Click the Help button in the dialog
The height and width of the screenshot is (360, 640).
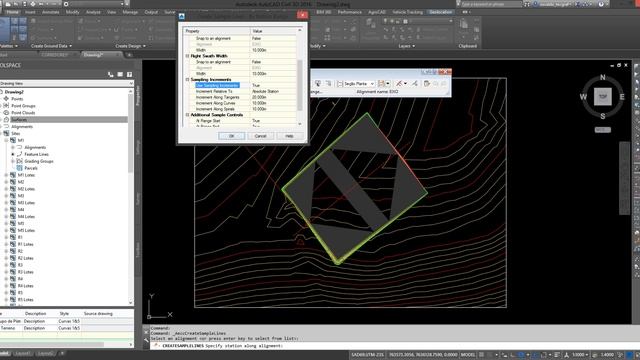[289, 136]
